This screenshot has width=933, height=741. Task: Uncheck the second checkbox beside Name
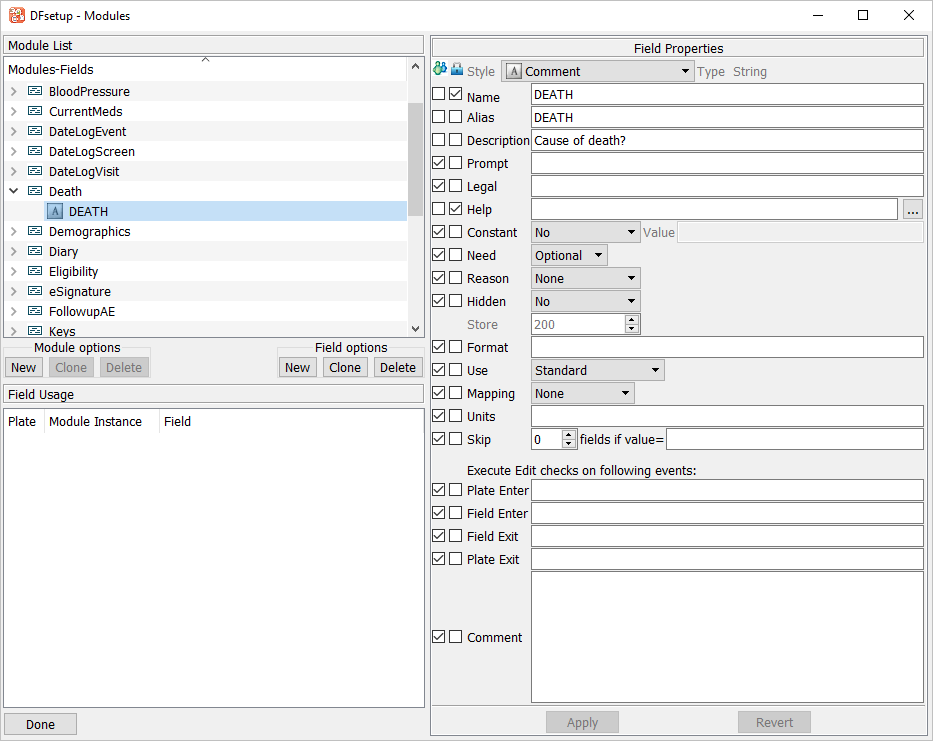click(456, 94)
